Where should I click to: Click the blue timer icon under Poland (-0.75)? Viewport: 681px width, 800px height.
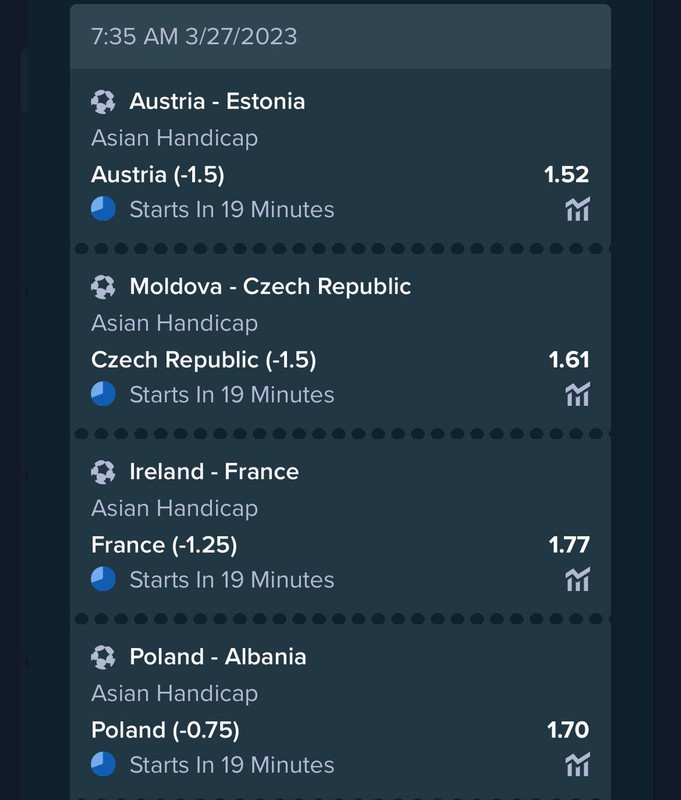103,765
